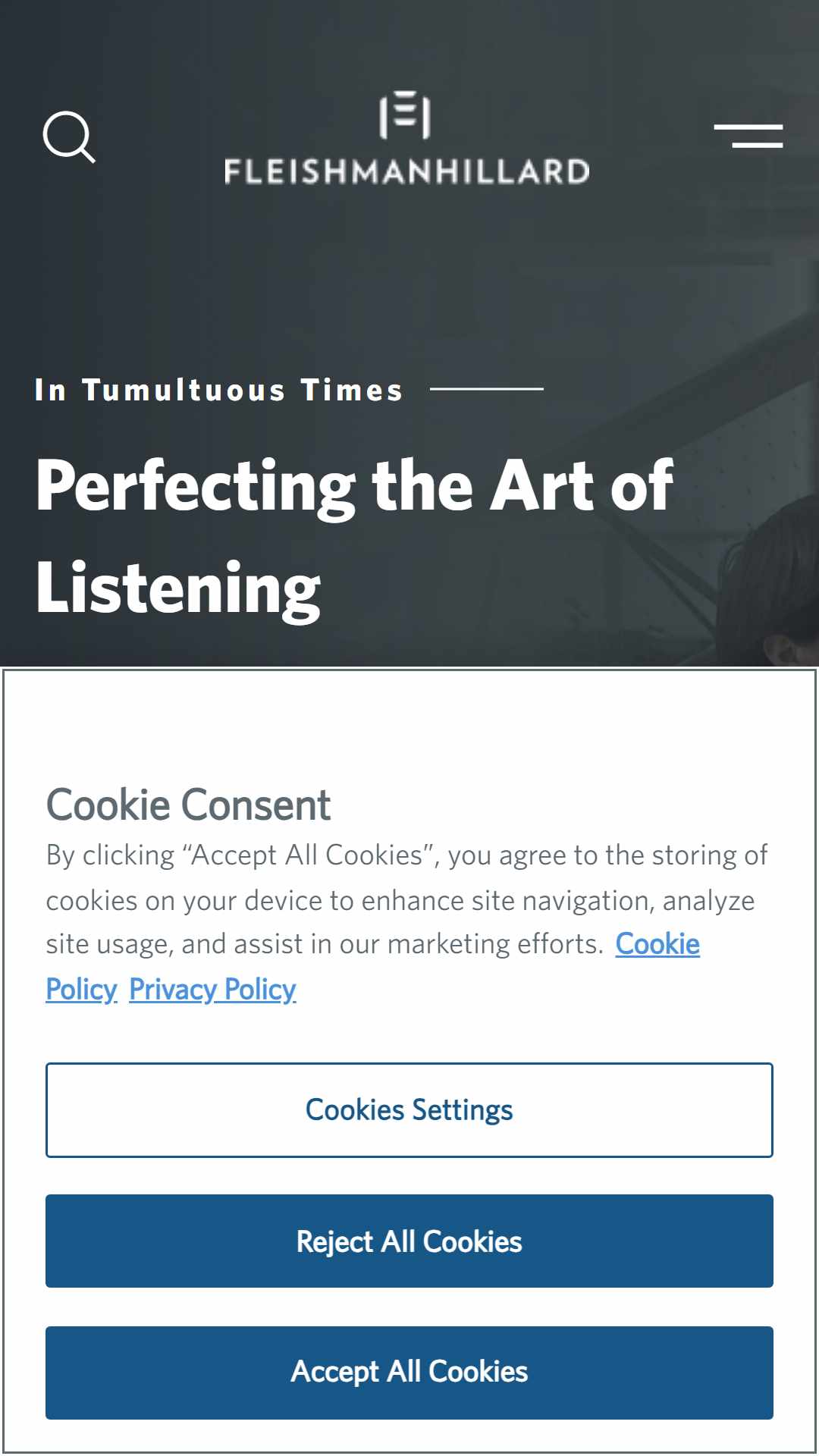The width and height of the screenshot is (819, 1456).
Task: Click the dark hero background below the logo
Action: [x=409, y=273]
